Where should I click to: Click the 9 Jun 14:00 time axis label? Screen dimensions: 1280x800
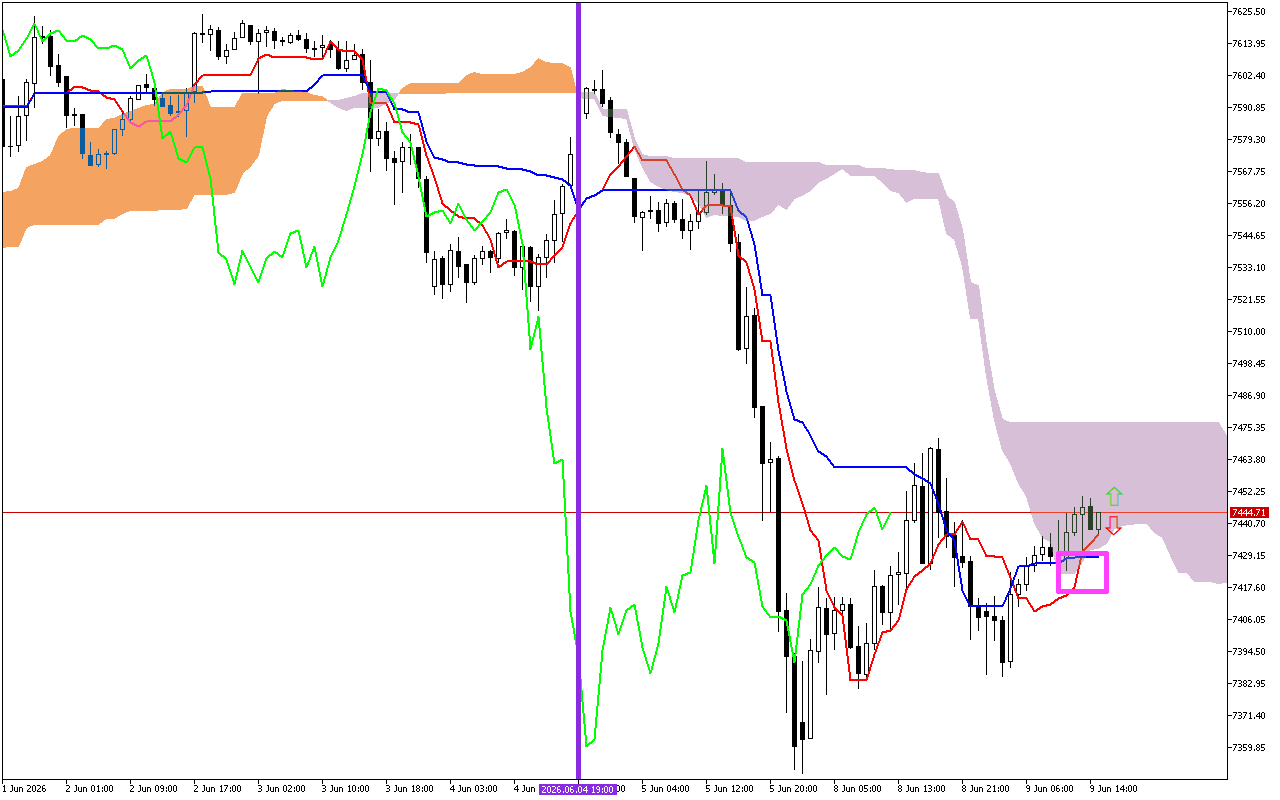pyautogui.click(x=1113, y=789)
